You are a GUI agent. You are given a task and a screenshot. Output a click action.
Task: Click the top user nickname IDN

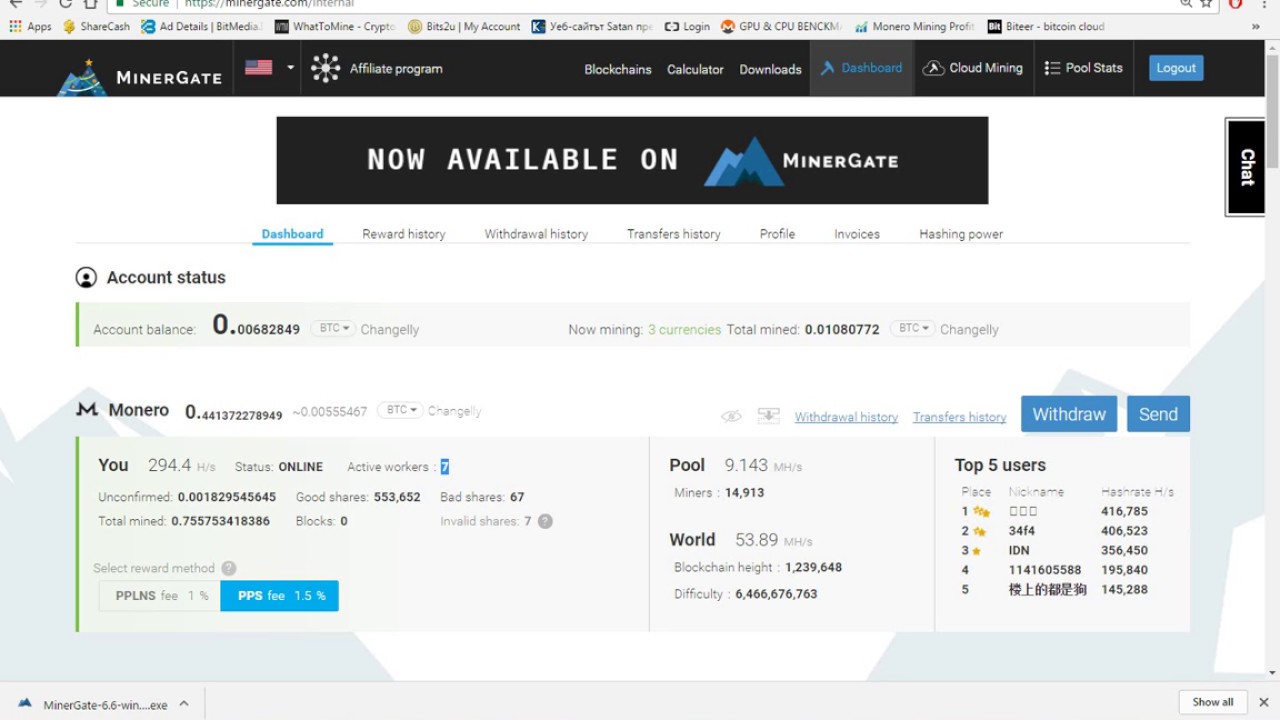tap(1019, 550)
